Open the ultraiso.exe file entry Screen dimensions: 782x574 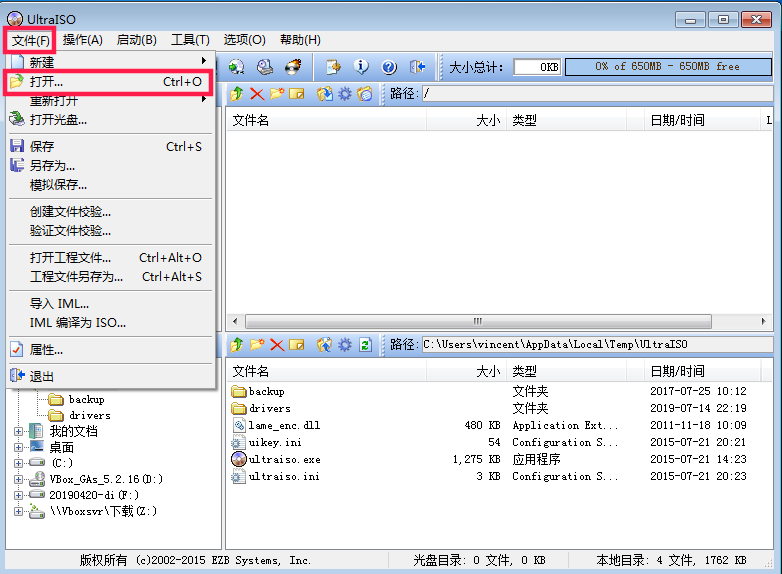click(285, 459)
